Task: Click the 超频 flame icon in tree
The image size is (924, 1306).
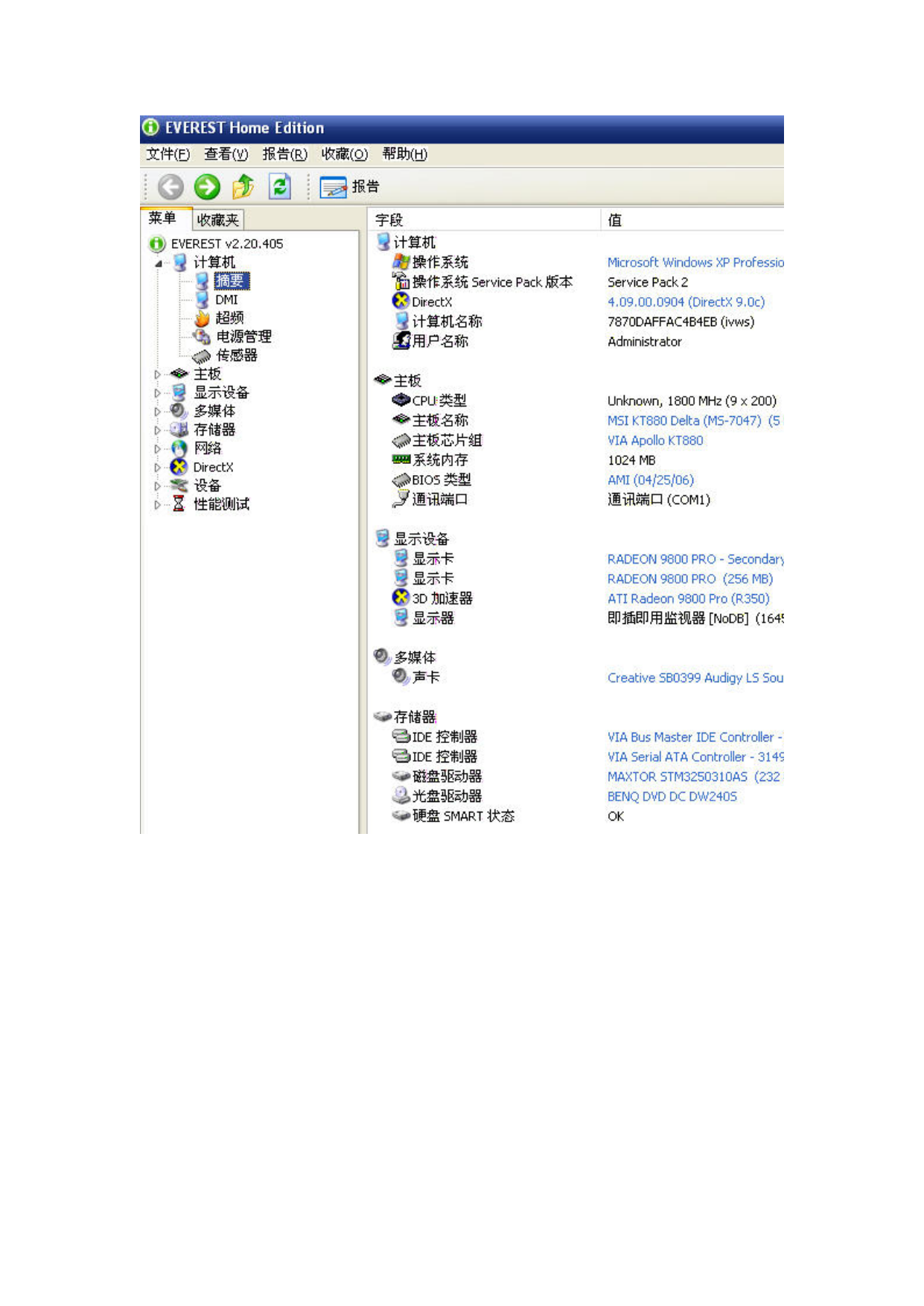Action: tap(202, 319)
